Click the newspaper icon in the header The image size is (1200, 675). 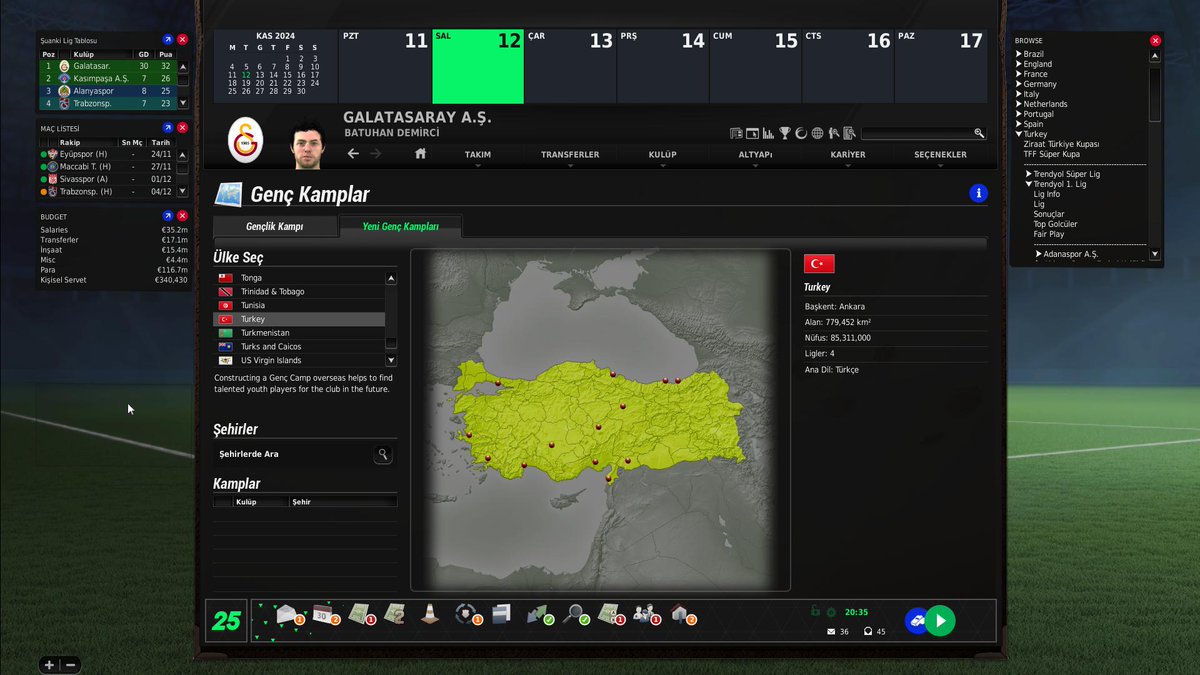click(737, 133)
